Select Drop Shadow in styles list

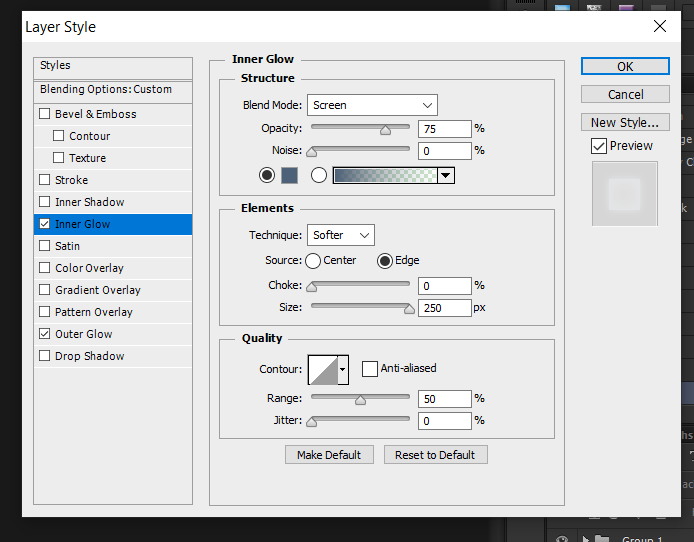pyautogui.click(x=89, y=356)
